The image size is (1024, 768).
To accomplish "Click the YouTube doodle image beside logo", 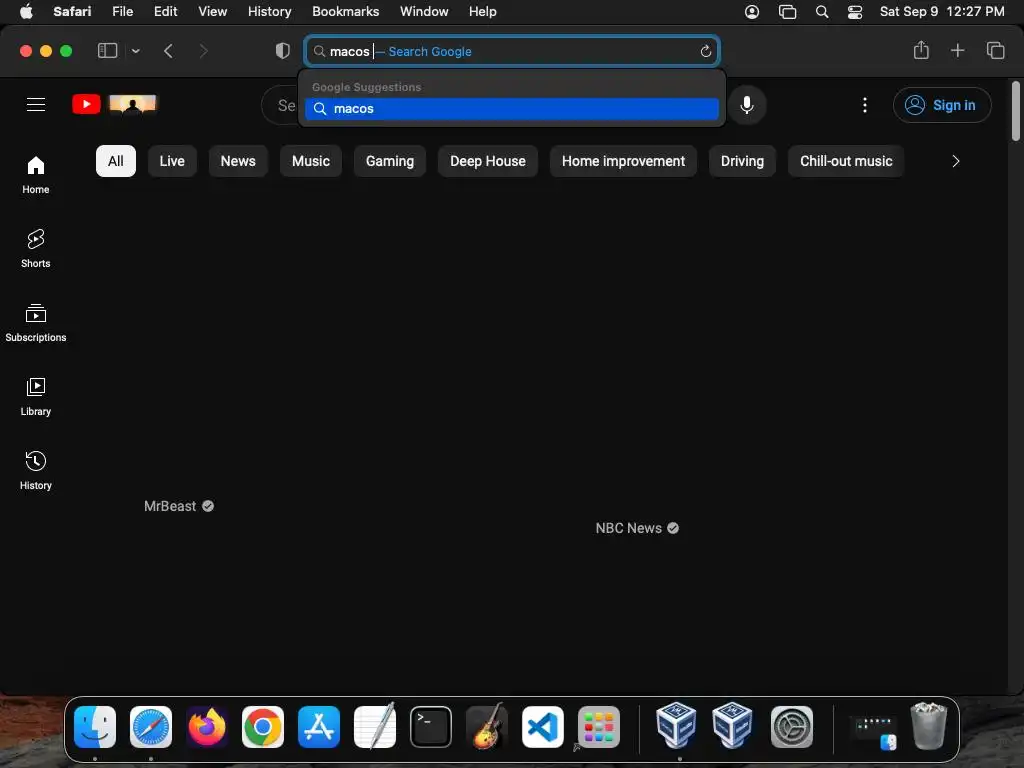I will coord(133,104).
